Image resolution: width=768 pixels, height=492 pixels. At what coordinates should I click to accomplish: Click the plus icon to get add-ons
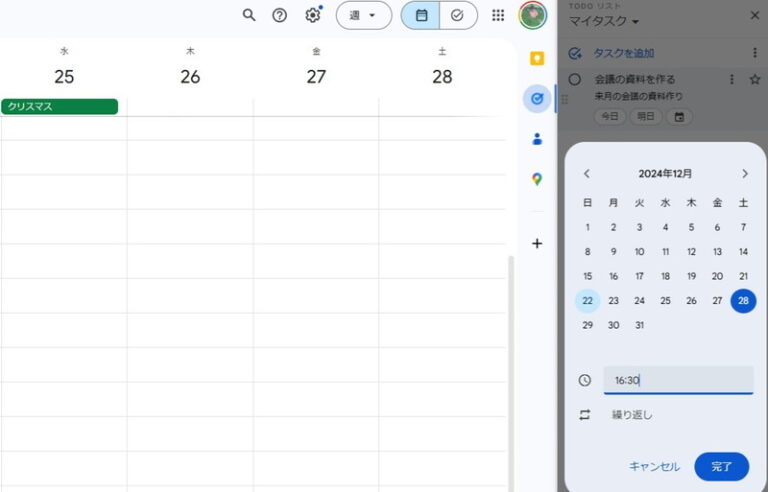pyautogui.click(x=537, y=243)
